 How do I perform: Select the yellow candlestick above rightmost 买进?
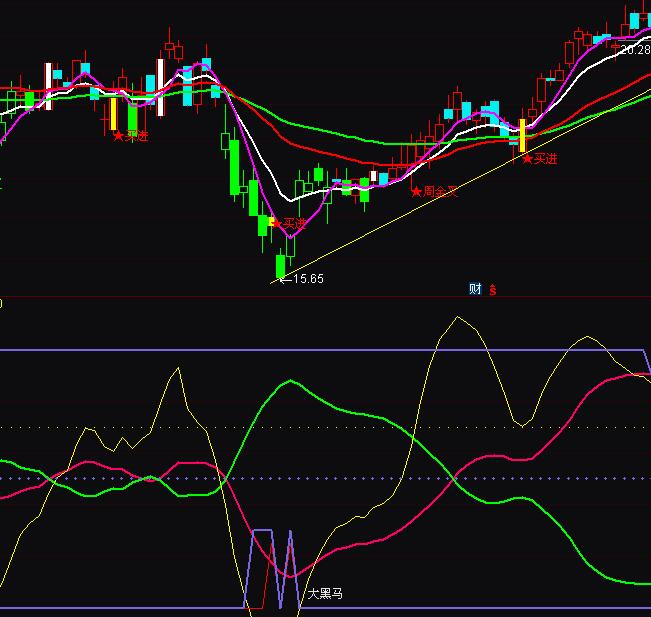click(x=522, y=135)
